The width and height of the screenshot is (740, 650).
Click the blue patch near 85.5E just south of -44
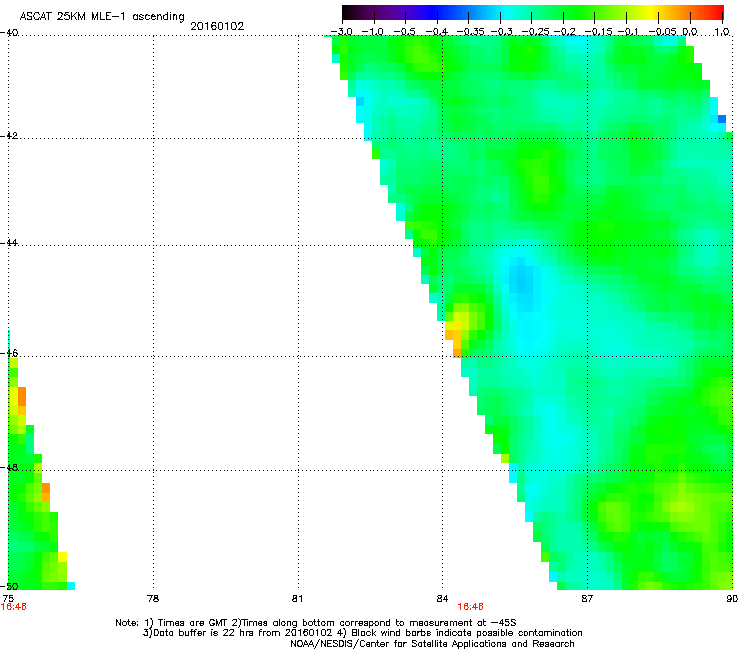521,281
